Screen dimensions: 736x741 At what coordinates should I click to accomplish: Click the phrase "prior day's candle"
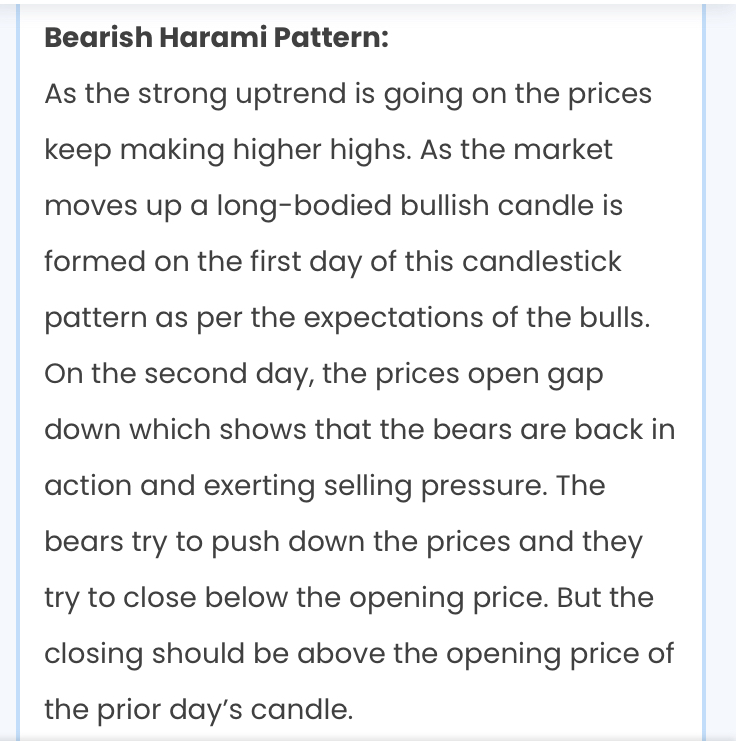coord(225,710)
